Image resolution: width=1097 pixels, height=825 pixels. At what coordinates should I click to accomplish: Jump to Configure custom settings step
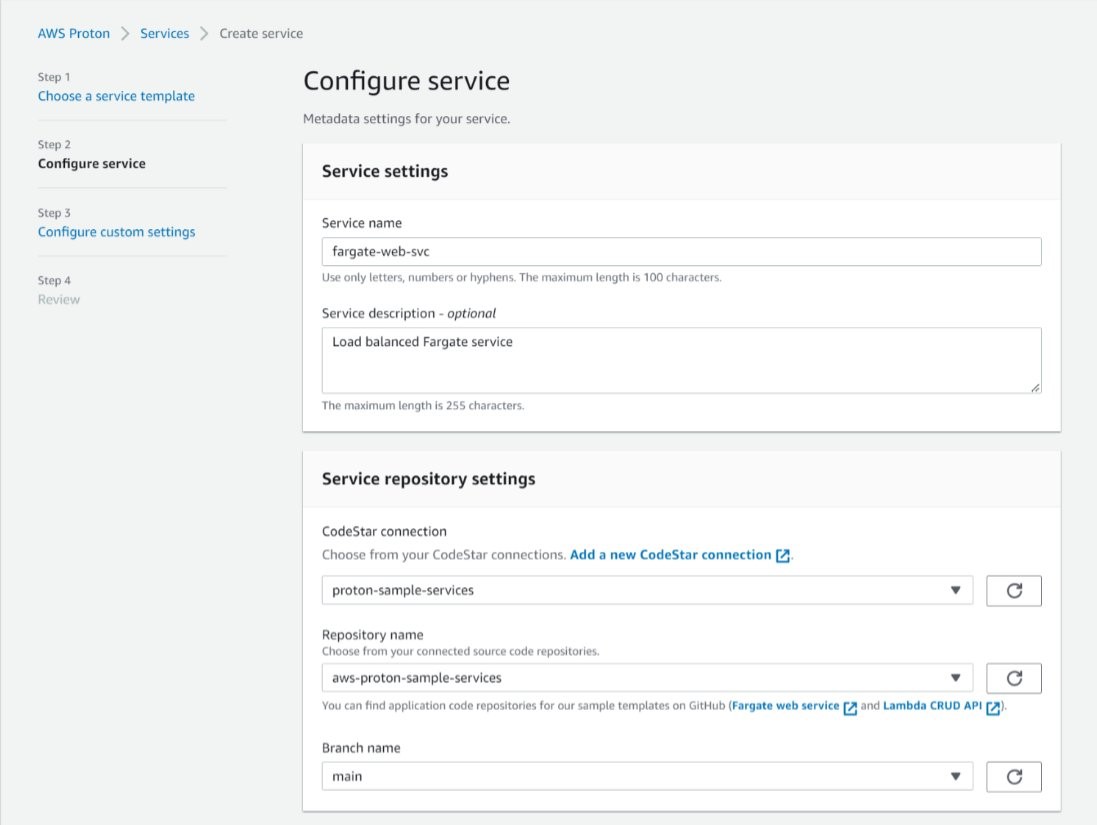pyautogui.click(x=116, y=232)
